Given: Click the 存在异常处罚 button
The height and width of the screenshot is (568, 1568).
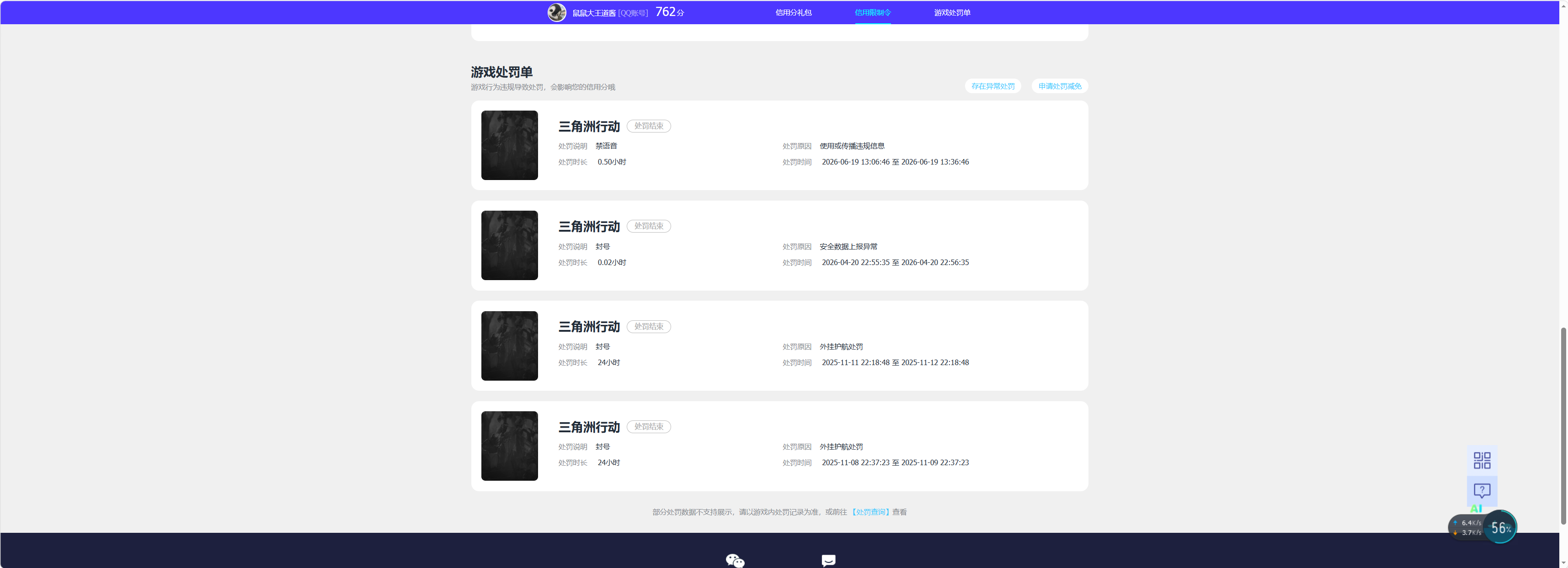Looking at the screenshot, I should coord(993,86).
